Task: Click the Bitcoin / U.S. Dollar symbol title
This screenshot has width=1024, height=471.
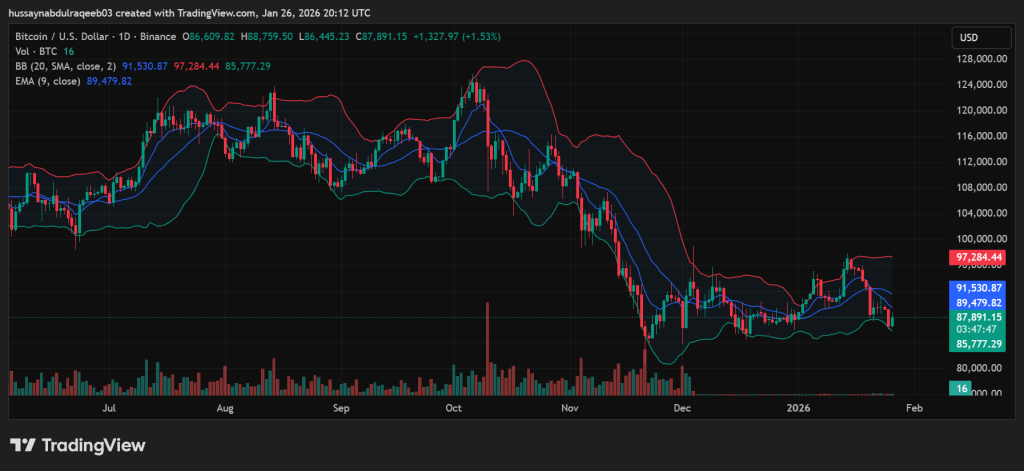Action: coord(59,36)
